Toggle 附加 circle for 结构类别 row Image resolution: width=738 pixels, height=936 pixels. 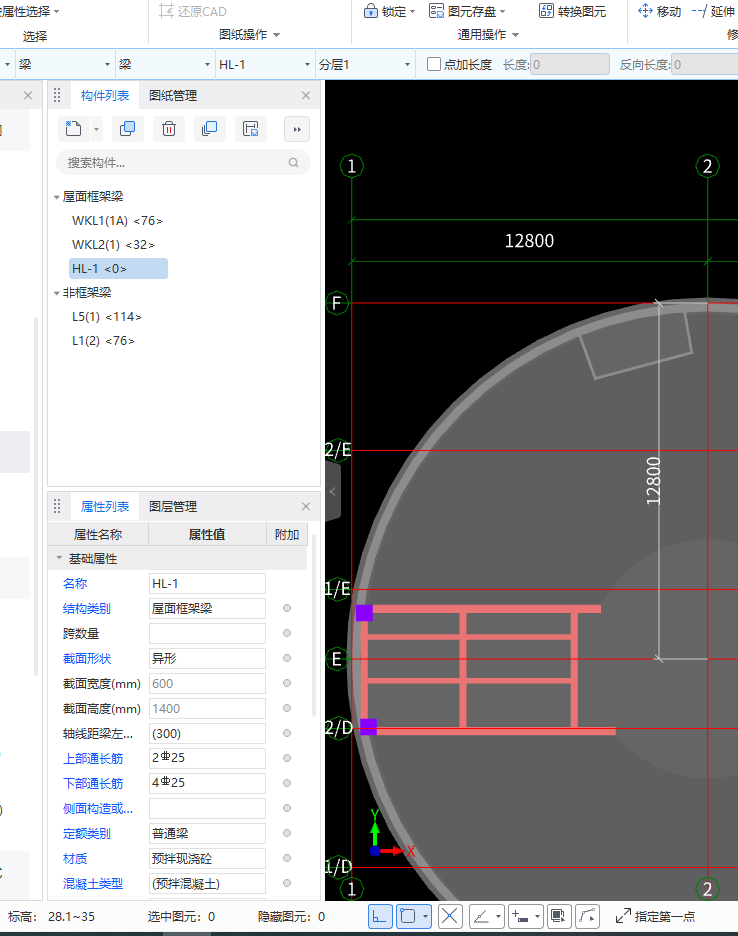[287, 608]
